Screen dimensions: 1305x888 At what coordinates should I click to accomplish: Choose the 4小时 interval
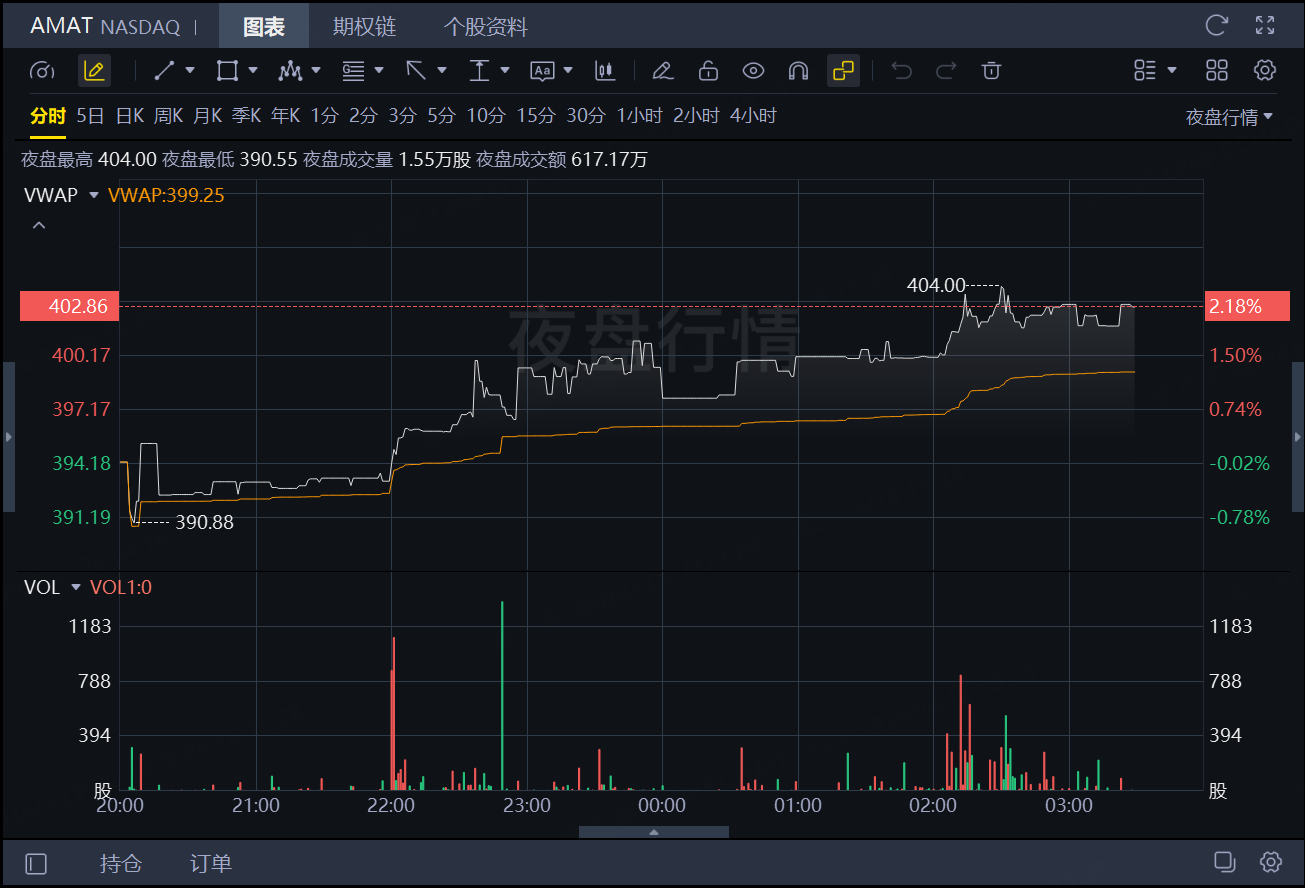[x=753, y=117]
